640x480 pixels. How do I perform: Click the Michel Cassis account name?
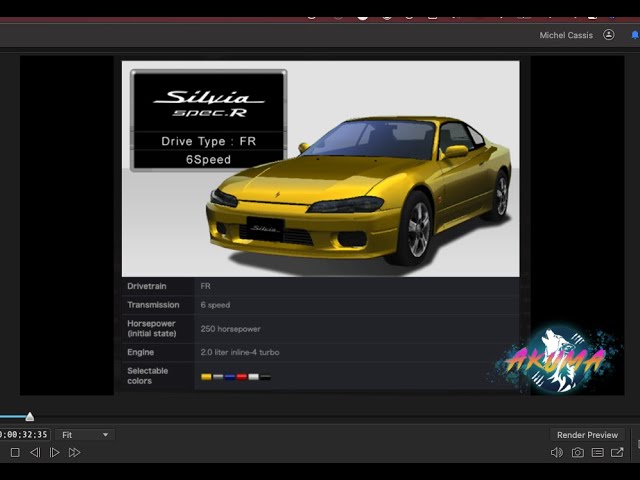(566, 36)
